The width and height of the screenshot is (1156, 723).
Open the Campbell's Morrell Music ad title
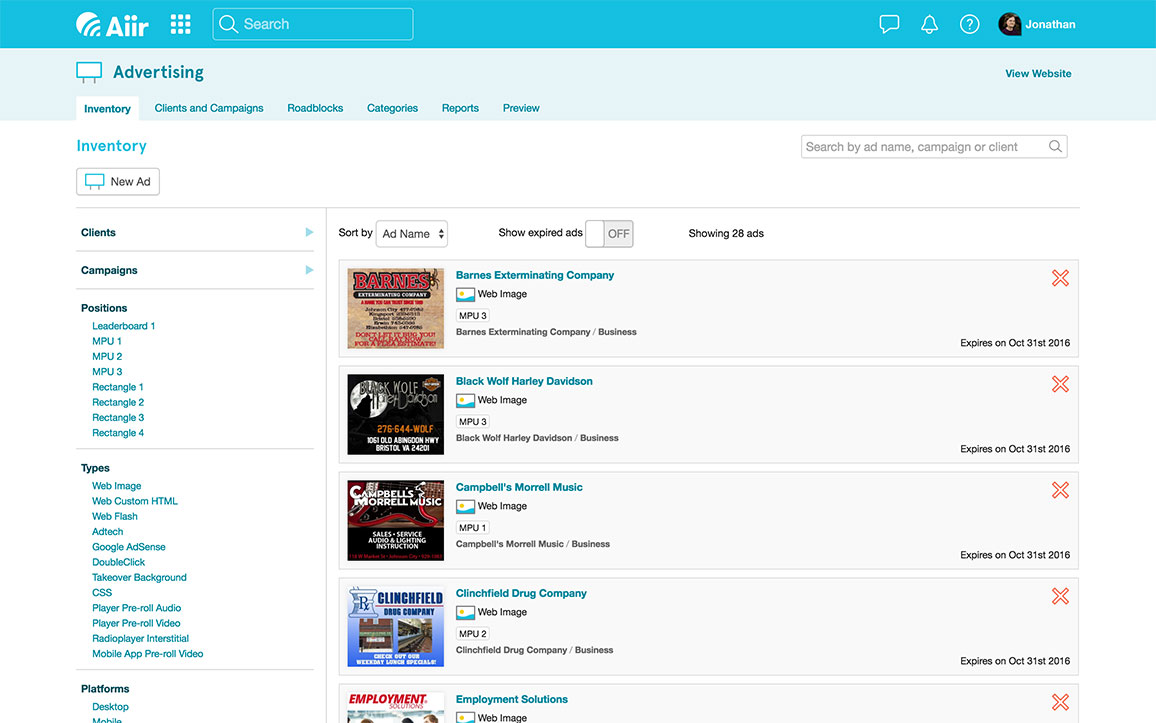519,487
